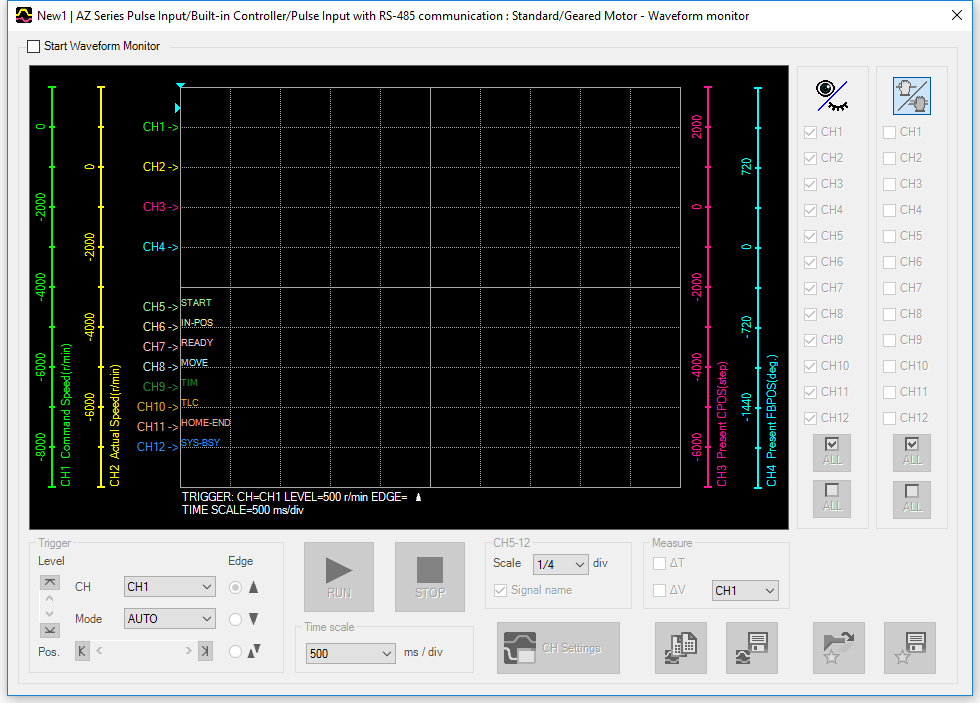Select the falling edge trigger radio button
Image resolution: width=980 pixels, height=703 pixels.
pos(236,618)
